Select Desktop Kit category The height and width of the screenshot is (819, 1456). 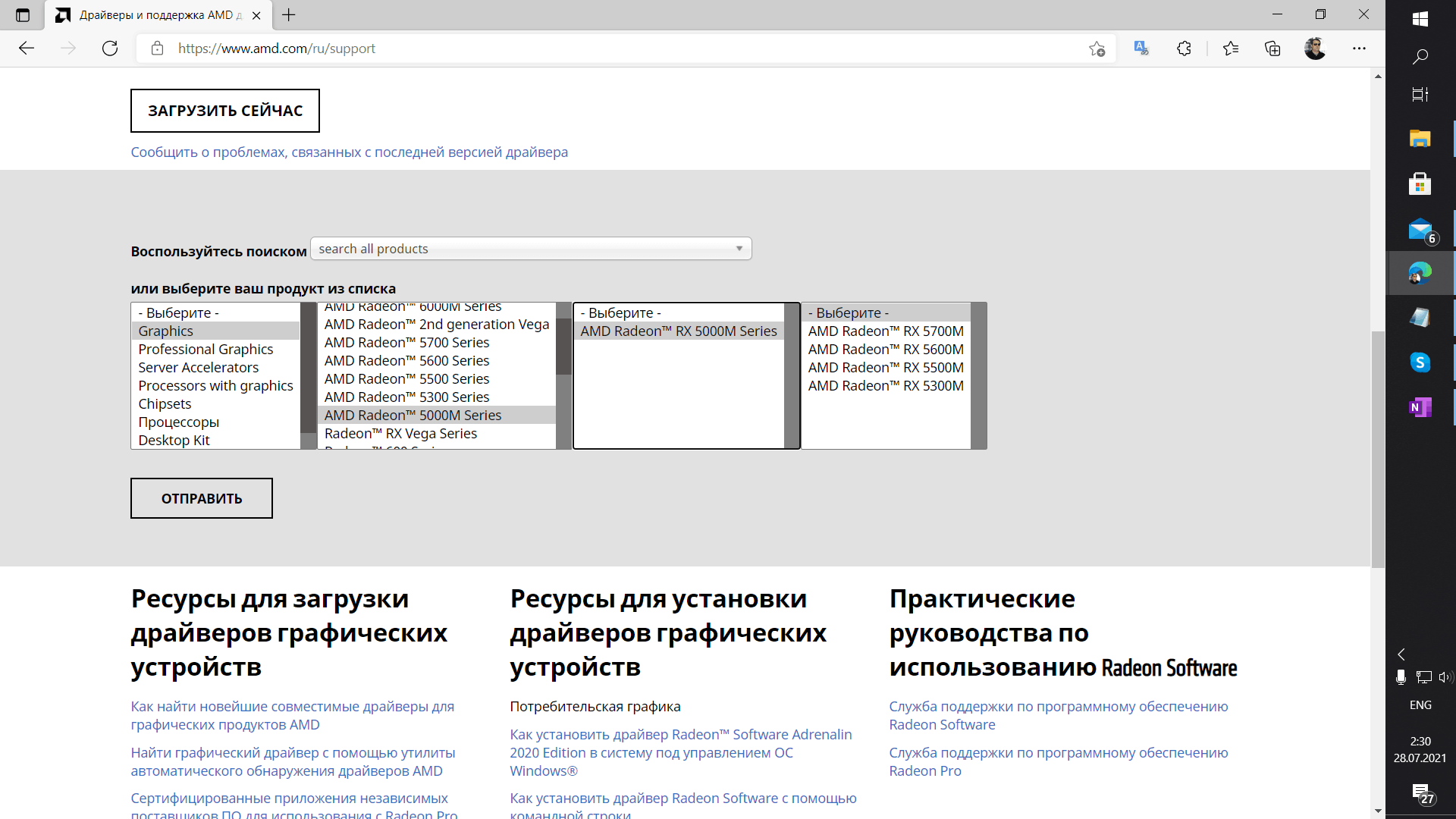[216, 440]
